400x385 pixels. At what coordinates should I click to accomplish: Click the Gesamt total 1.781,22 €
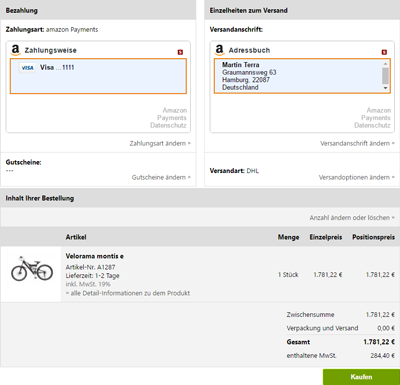pyautogui.click(x=379, y=342)
